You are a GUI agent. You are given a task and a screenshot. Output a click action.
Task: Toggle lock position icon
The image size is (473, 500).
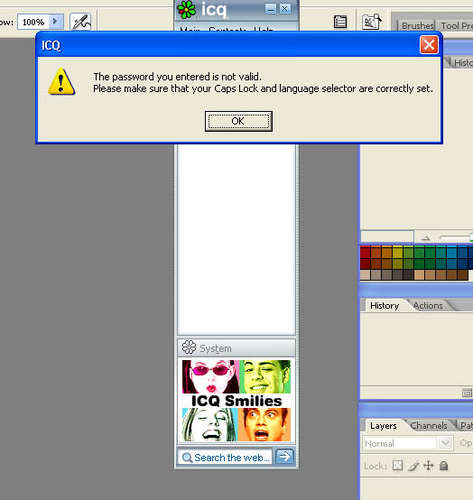click(428, 465)
